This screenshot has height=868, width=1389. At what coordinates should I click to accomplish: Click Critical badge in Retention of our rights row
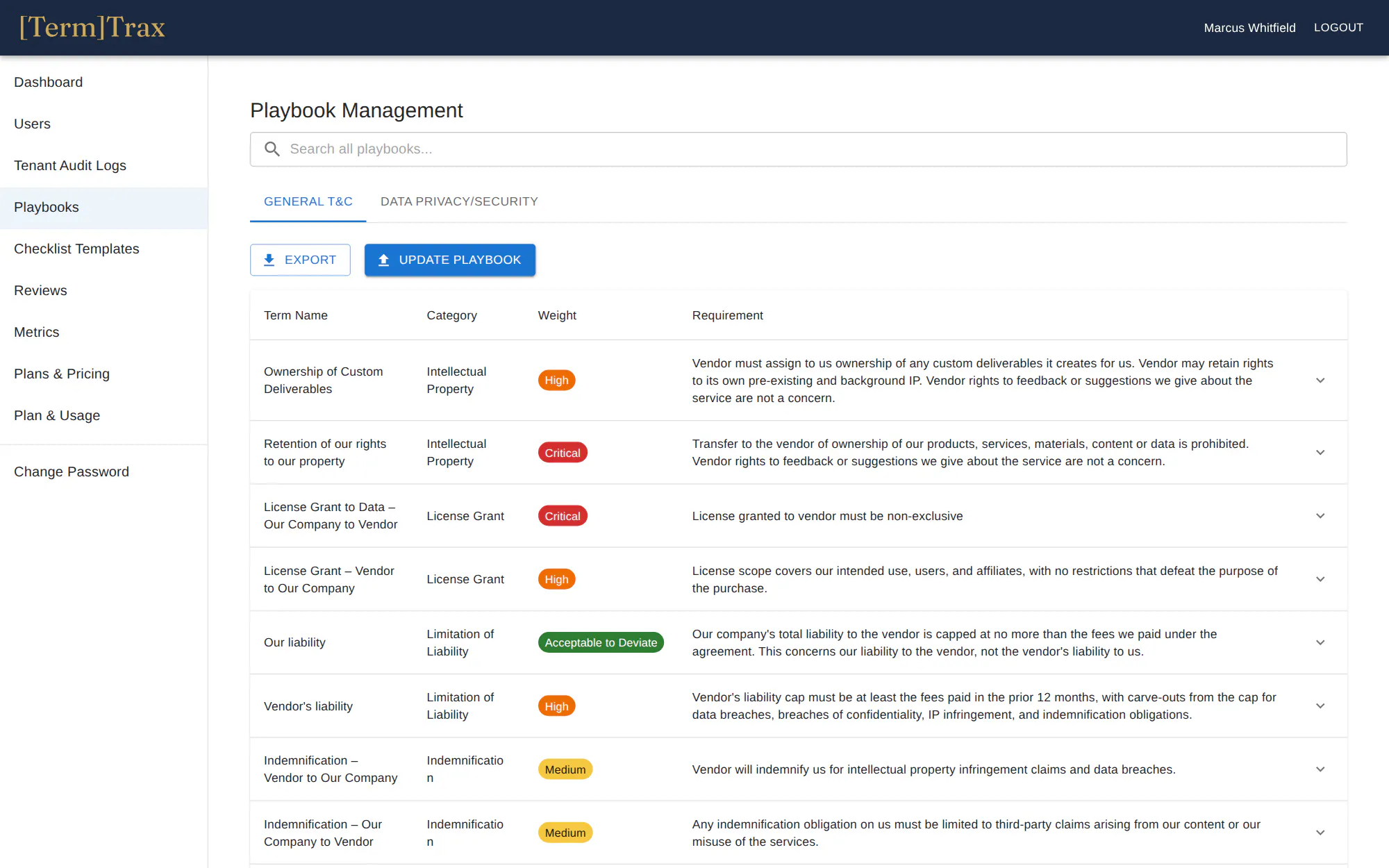coord(563,453)
